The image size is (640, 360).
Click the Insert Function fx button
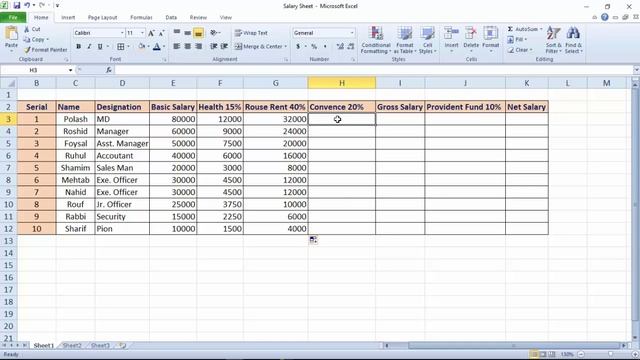tap(109, 70)
